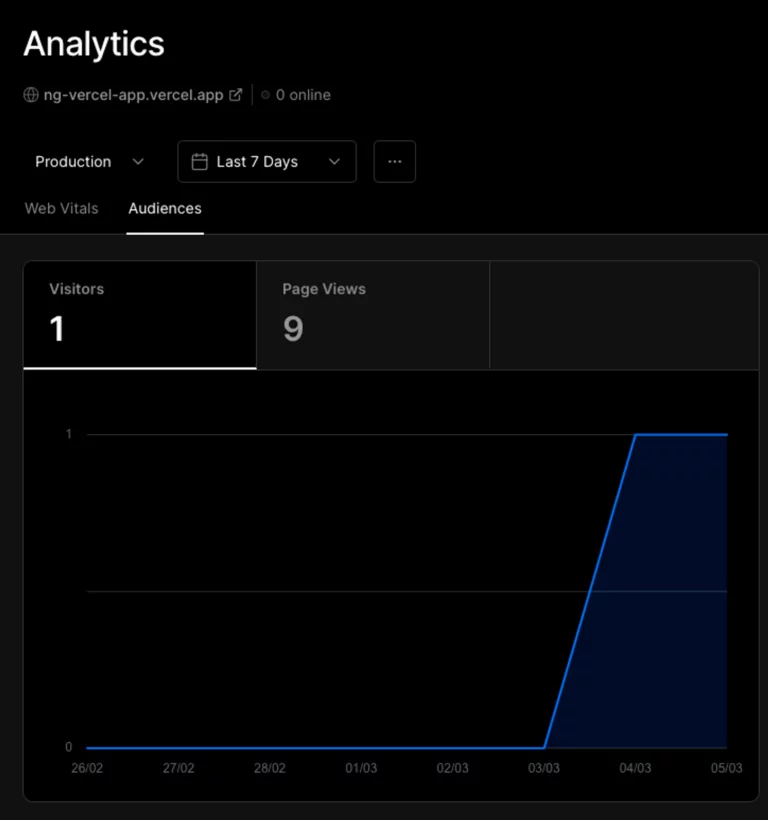The width and height of the screenshot is (768, 820).
Task: Select the Audiences tab
Action: coord(165,209)
